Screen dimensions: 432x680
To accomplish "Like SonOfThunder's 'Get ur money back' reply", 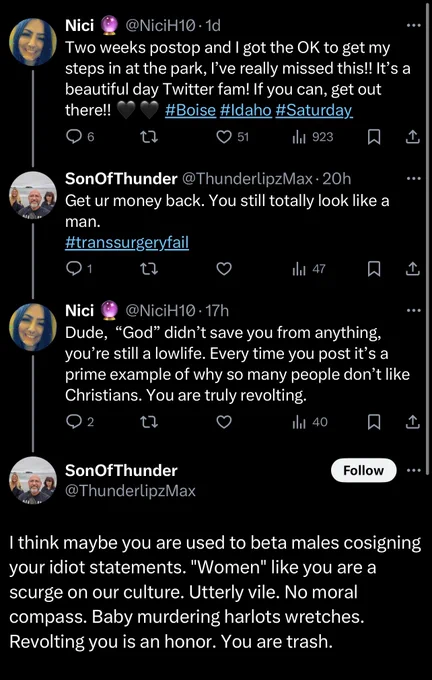I will tap(224, 269).
